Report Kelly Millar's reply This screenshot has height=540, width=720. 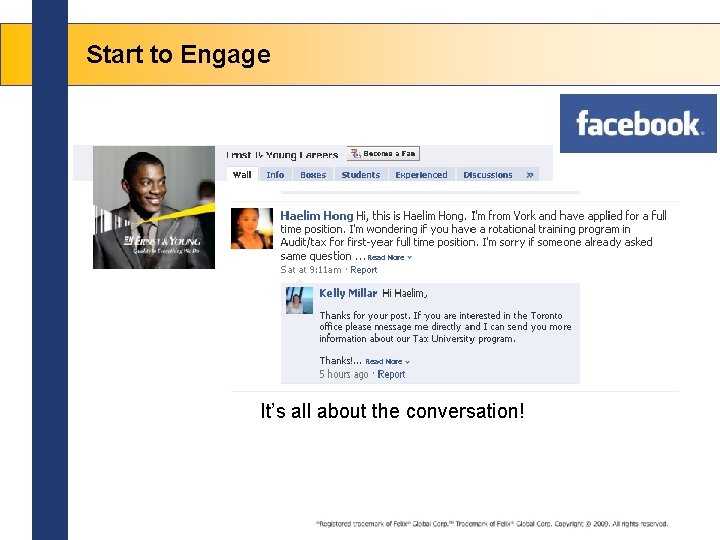[x=391, y=374]
